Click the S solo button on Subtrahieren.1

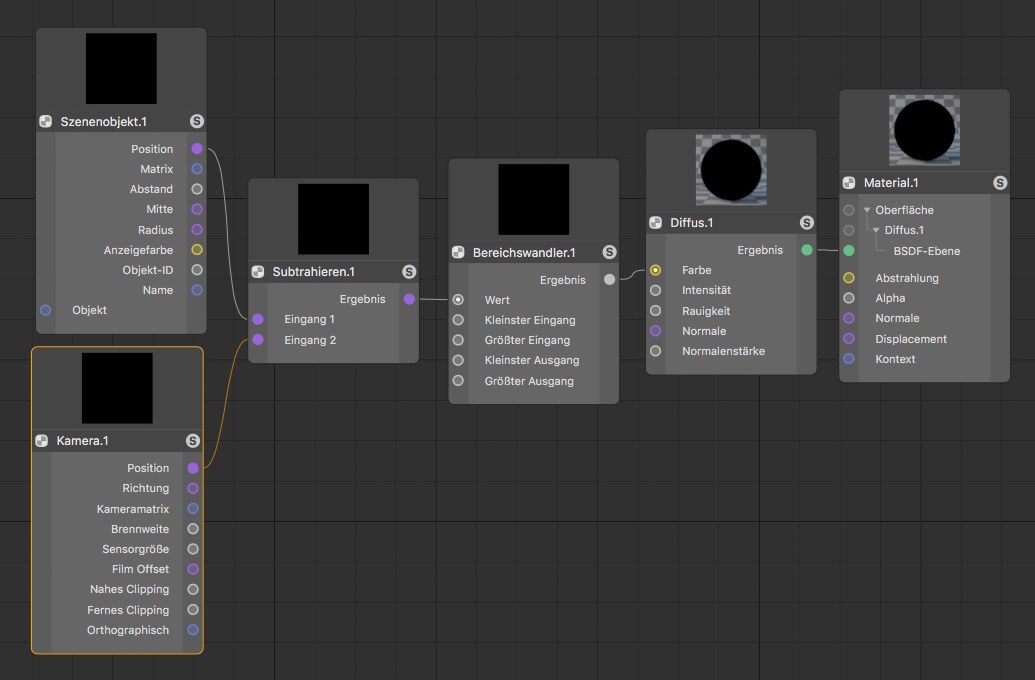(x=409, y=271)
